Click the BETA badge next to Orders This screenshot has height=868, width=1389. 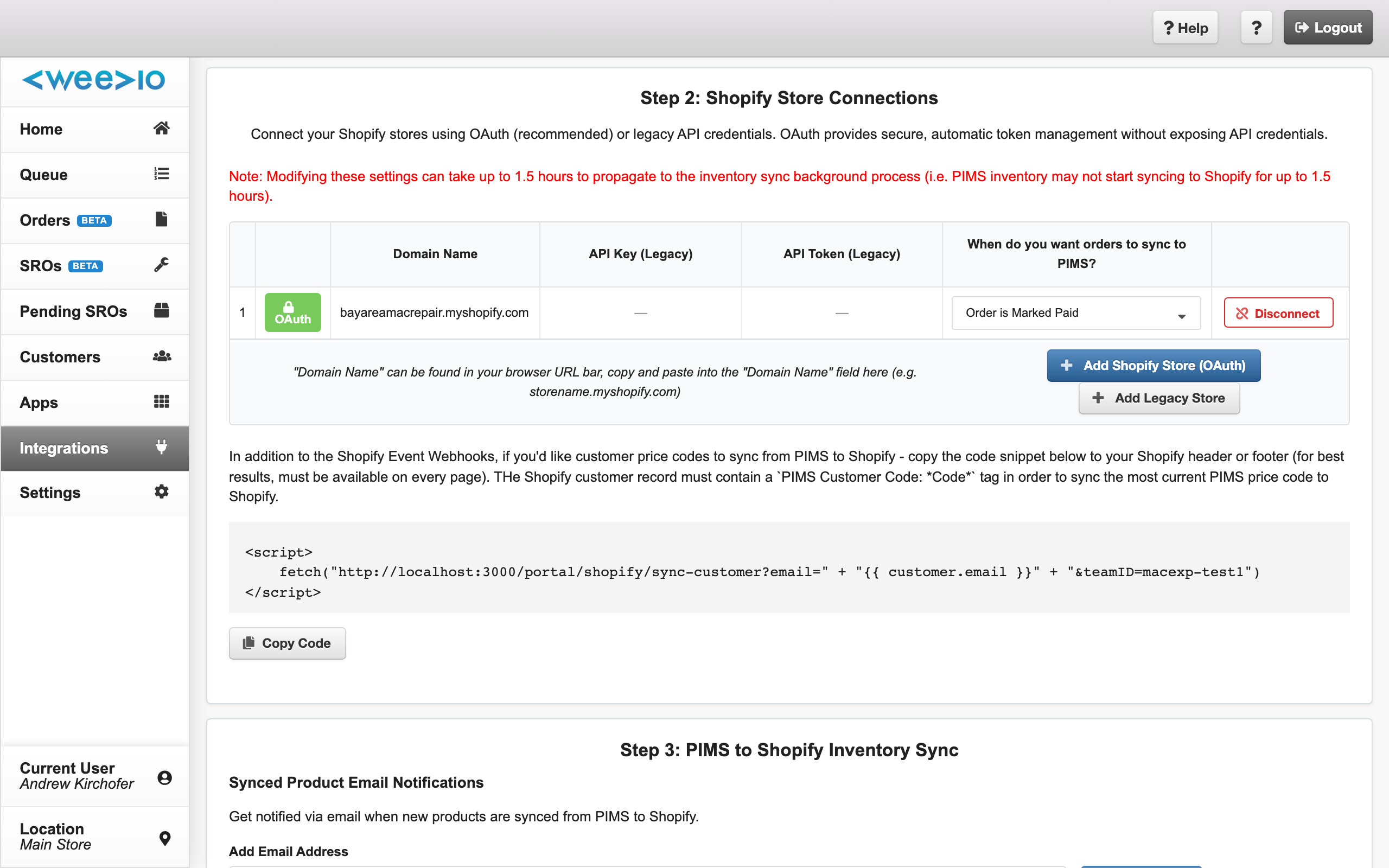point(94,220)
